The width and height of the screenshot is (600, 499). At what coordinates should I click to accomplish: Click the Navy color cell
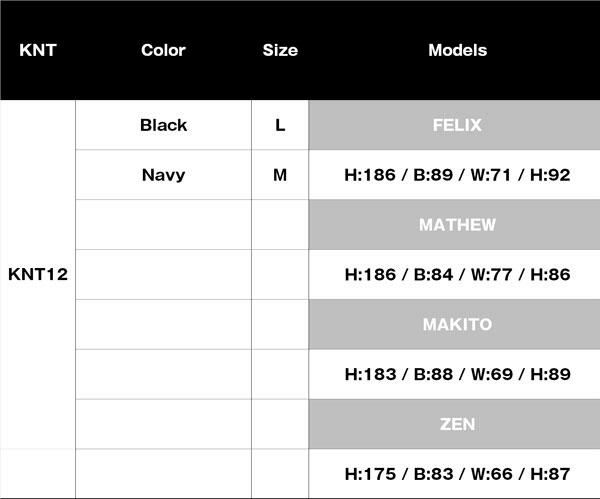tap(163, 175)
